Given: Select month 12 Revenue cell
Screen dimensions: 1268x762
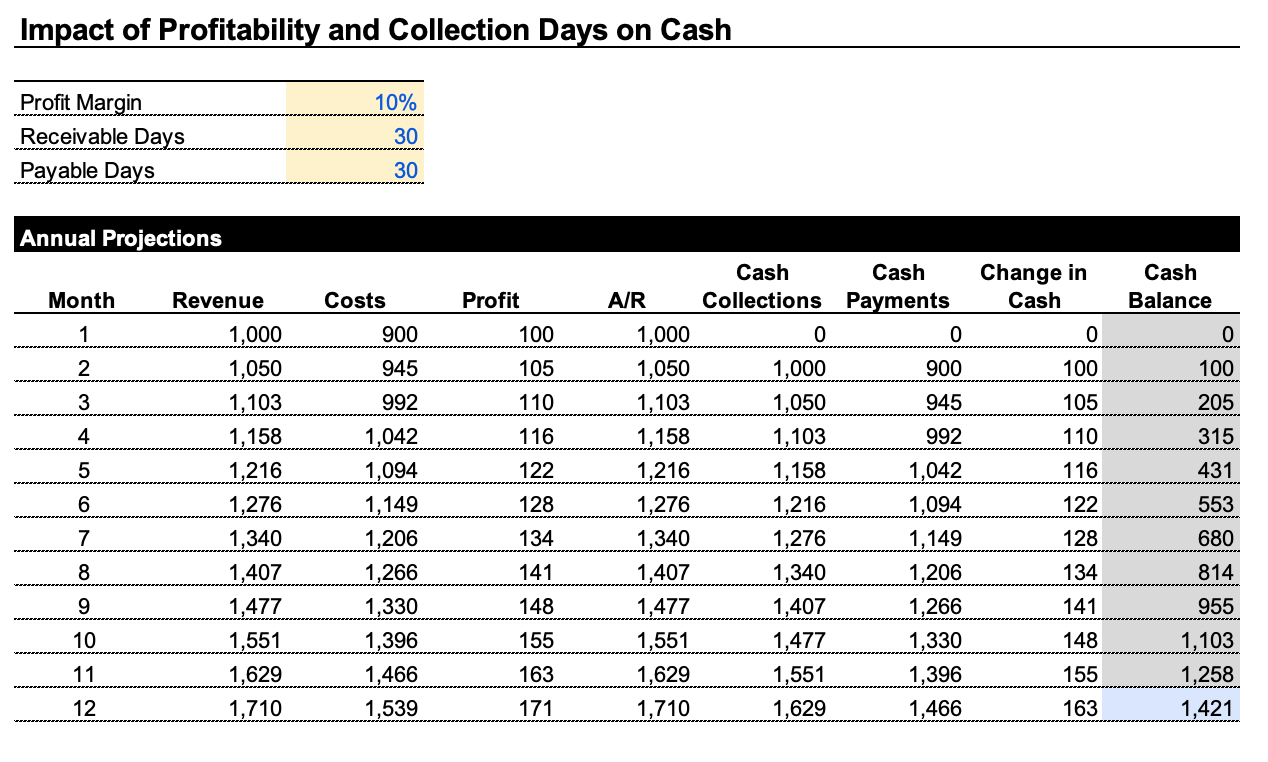Looking at the screenshot, I should [x=218, y=708].
